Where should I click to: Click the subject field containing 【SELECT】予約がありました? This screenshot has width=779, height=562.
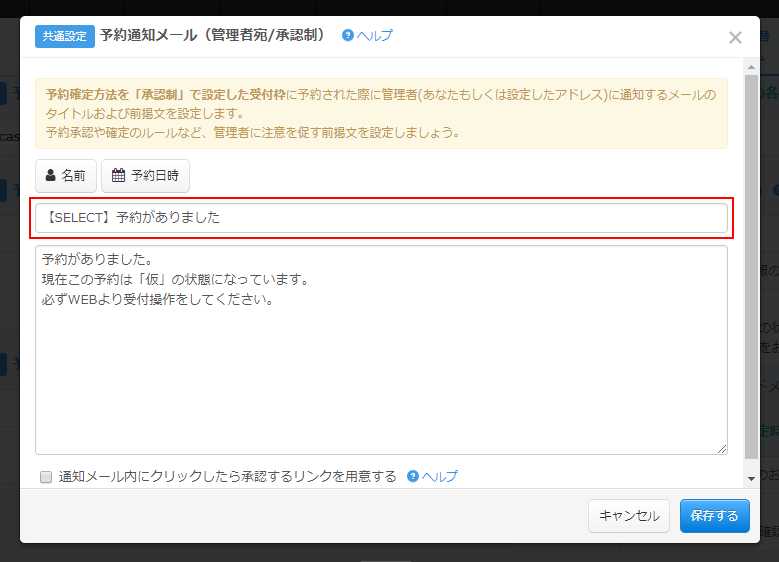(380, 218)
